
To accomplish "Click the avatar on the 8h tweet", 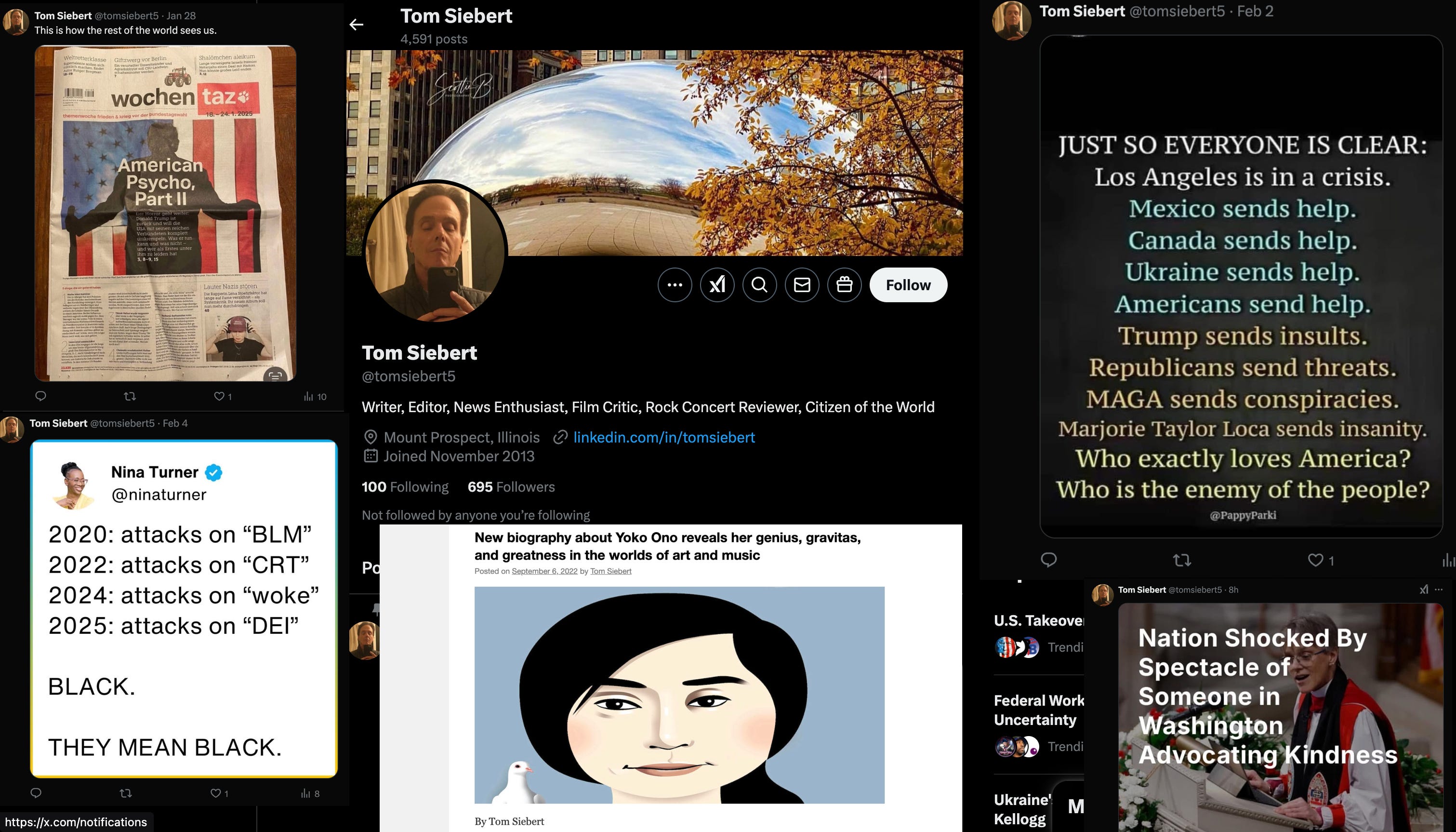I will [x=1102, y=595].
